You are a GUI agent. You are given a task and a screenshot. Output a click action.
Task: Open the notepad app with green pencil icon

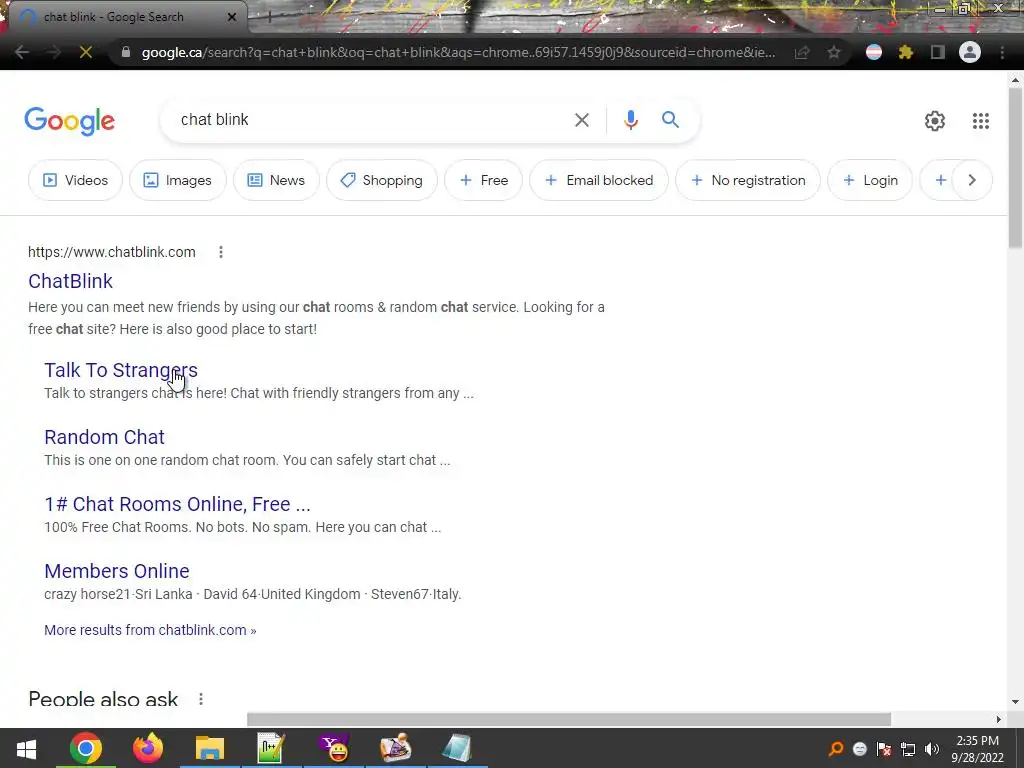(270, 748)
